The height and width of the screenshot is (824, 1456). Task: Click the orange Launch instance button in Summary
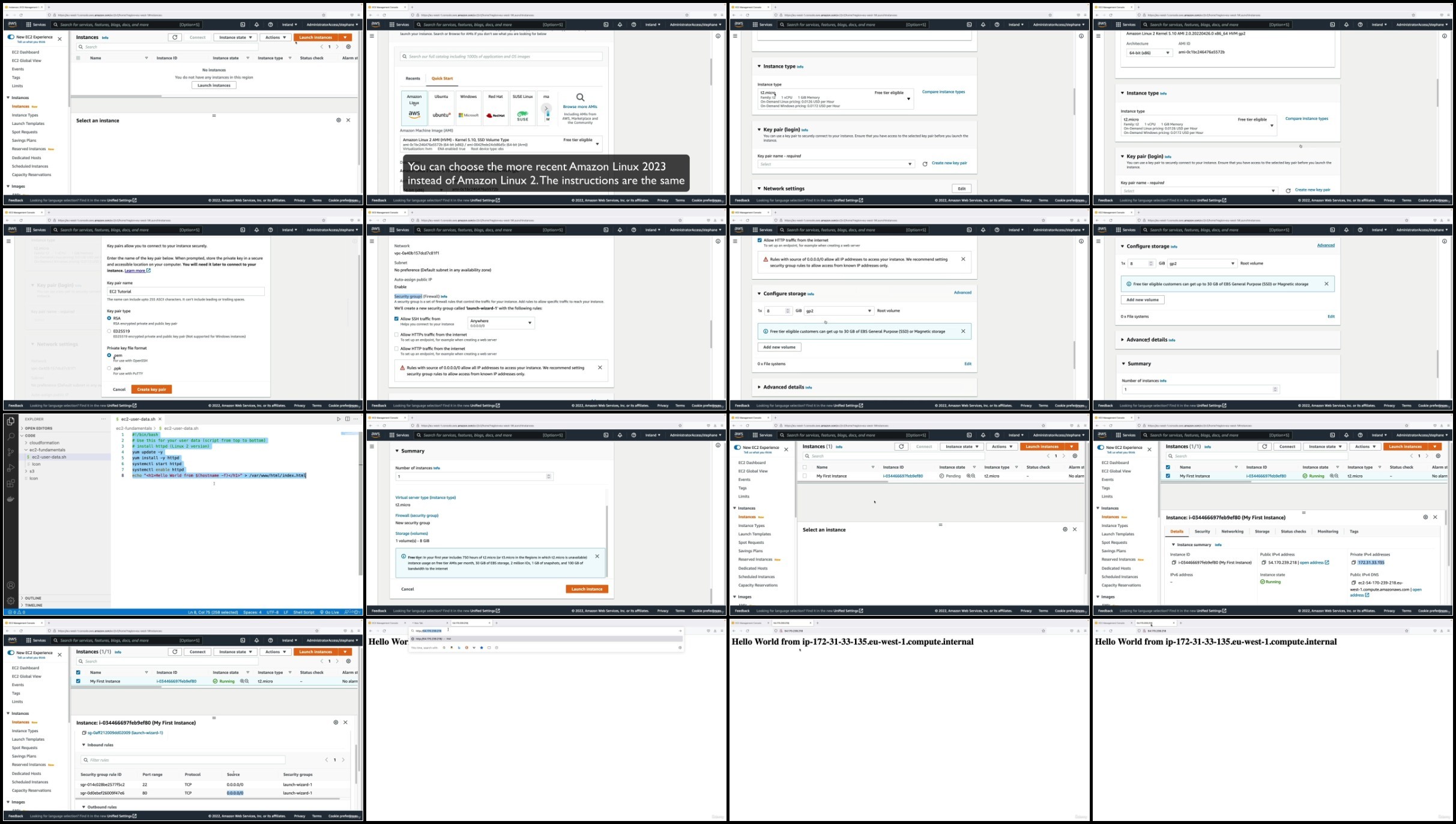coord(587,589)
